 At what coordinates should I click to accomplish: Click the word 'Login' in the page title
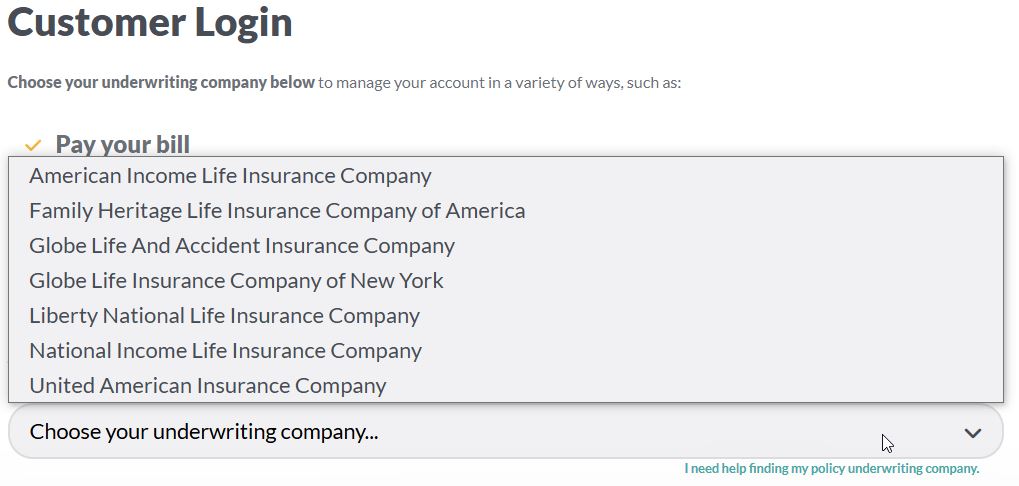coord(241,23)
